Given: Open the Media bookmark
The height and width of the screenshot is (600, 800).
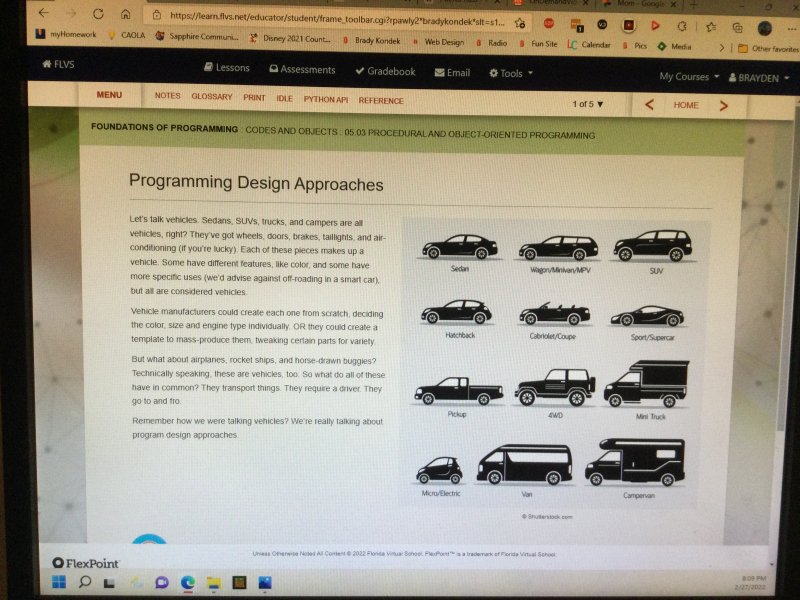Looking at the screenshot, I should point(674,46).
